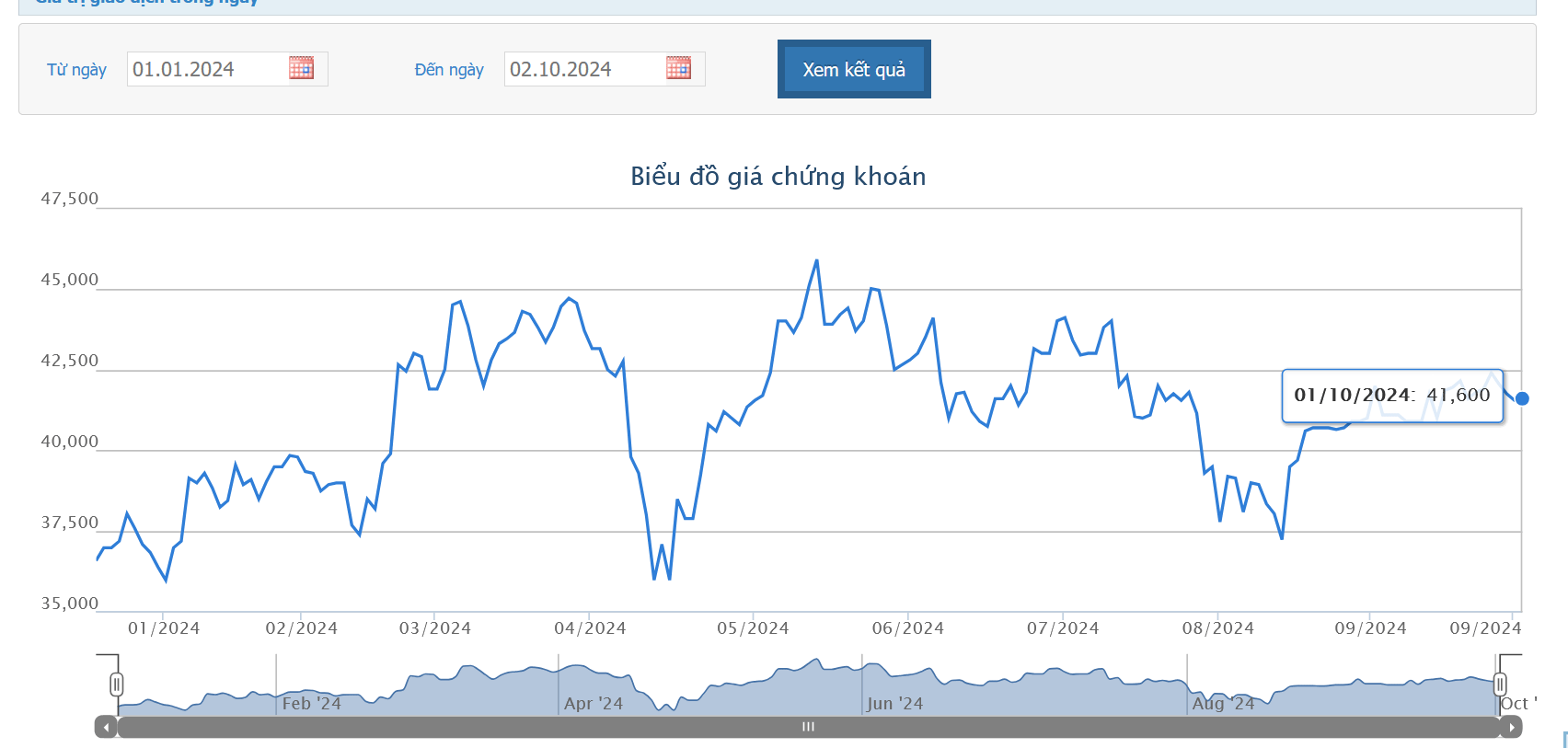Click chart title Biểu đồ giá chứng khoán
The width and height of the screenshot is (1568, 748).
(x=778, y=176)
